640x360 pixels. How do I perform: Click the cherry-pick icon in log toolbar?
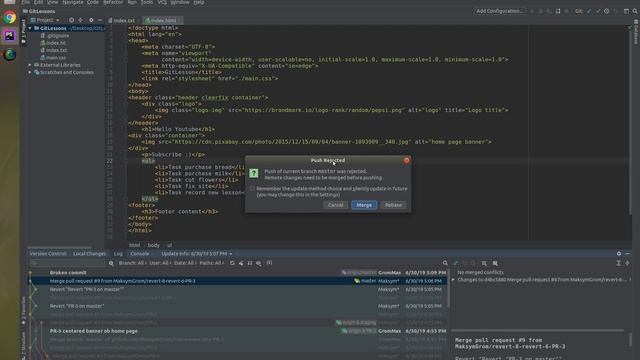[241, 263]
